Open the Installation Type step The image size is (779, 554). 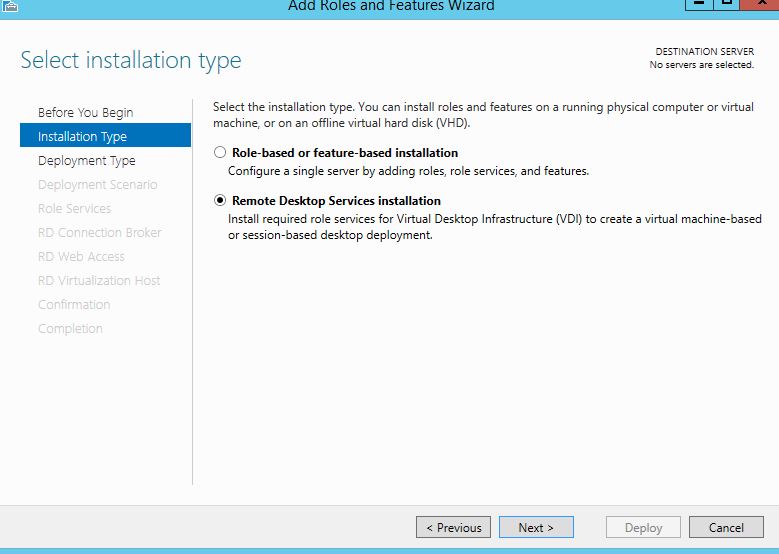tap(105, 136)
